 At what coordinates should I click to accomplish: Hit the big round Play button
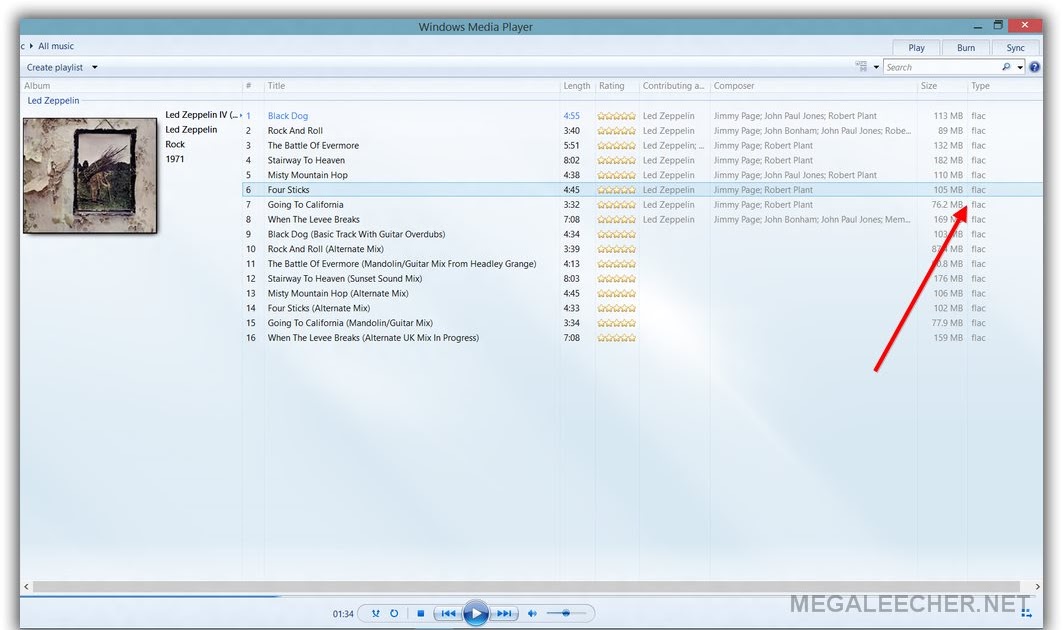pos(476,613)
